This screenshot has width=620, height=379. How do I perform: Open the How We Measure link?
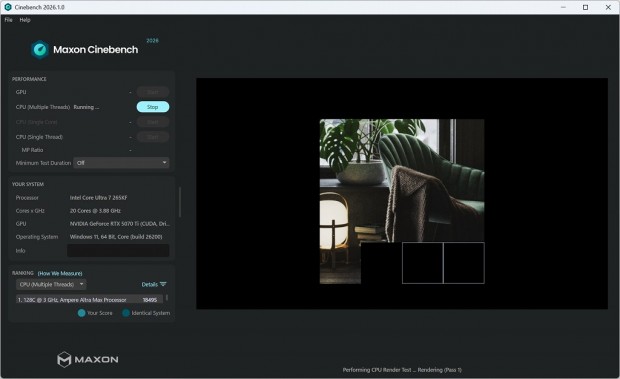(x=60, y=273)
